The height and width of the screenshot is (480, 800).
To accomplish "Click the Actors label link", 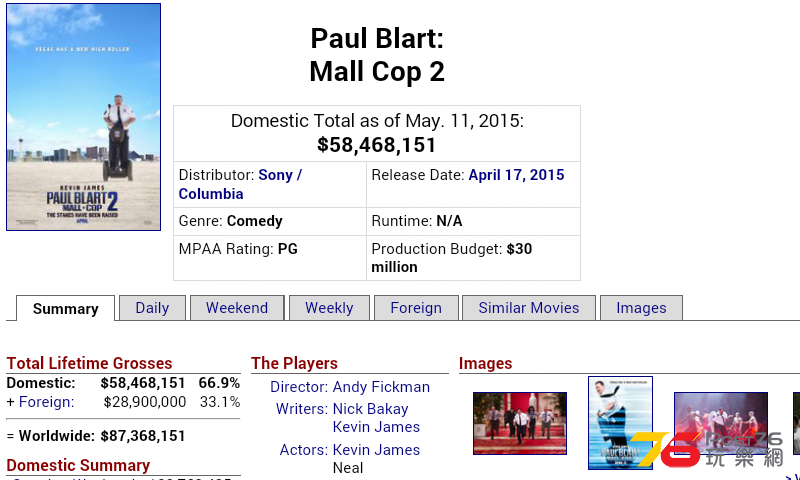I will coord(304,450).
